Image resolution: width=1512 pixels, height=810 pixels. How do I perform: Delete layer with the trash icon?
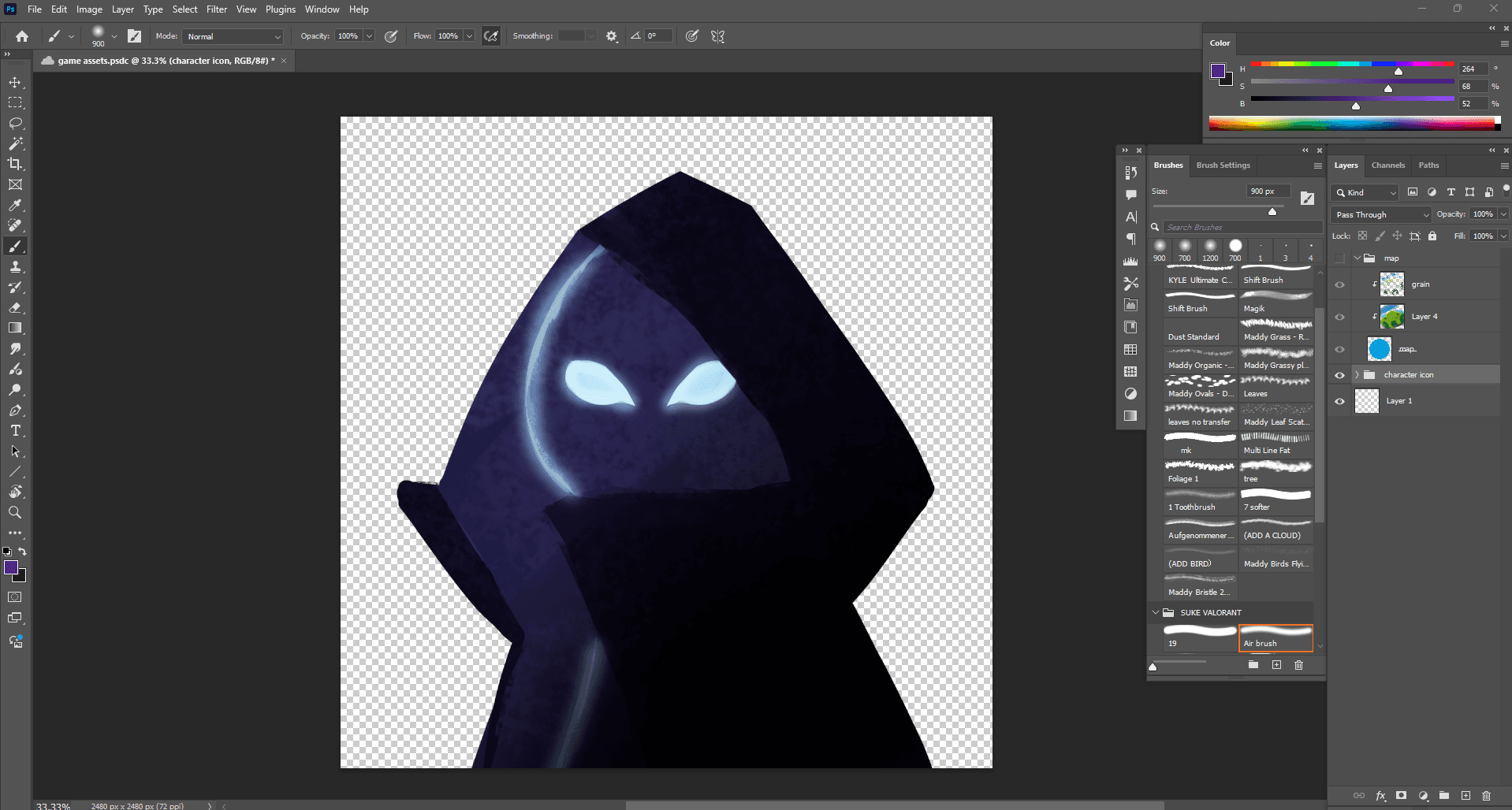pos(1486,796)
